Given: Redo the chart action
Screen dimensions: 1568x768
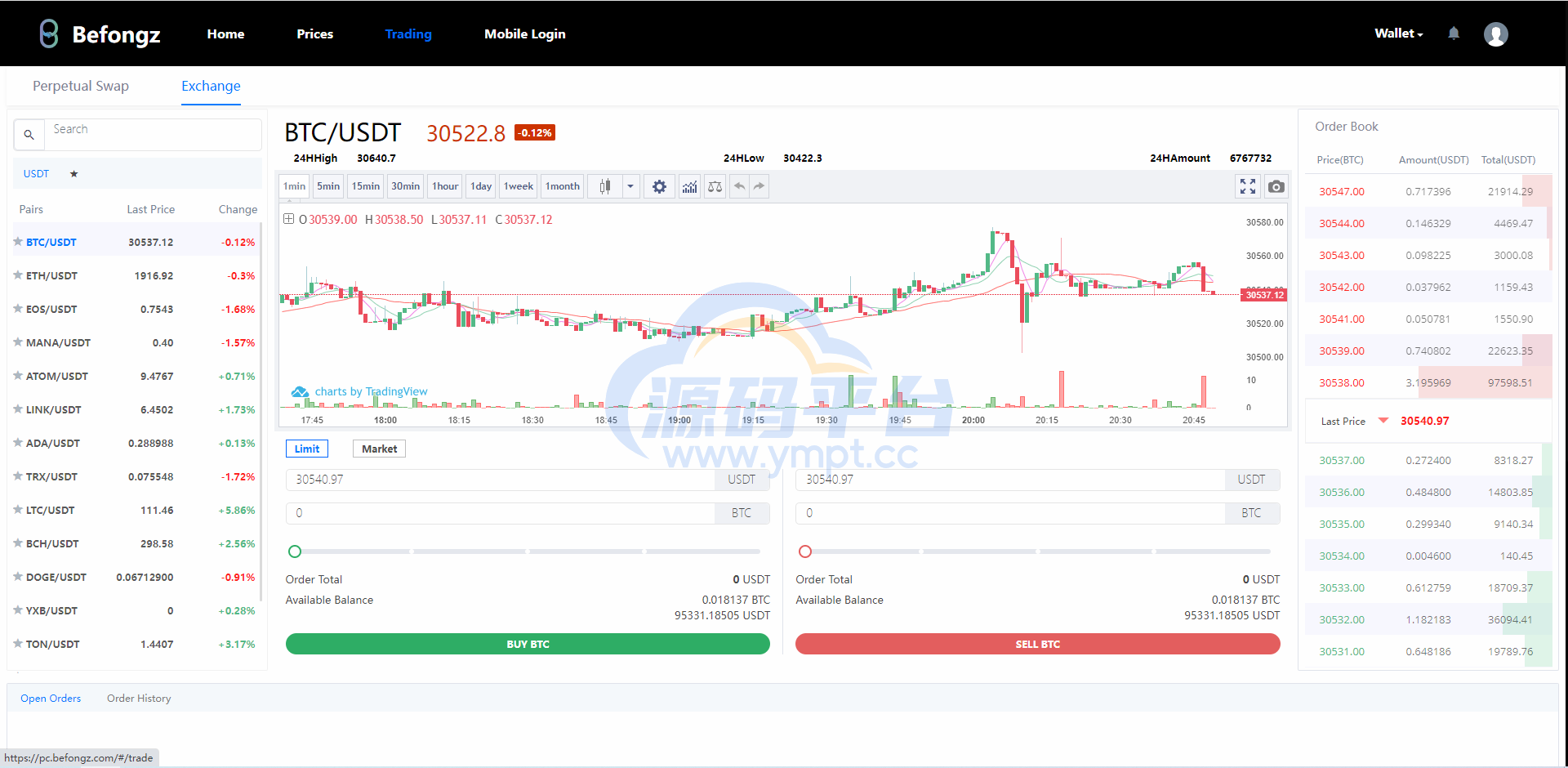Looking at the screenshot, I should [759, 186].
